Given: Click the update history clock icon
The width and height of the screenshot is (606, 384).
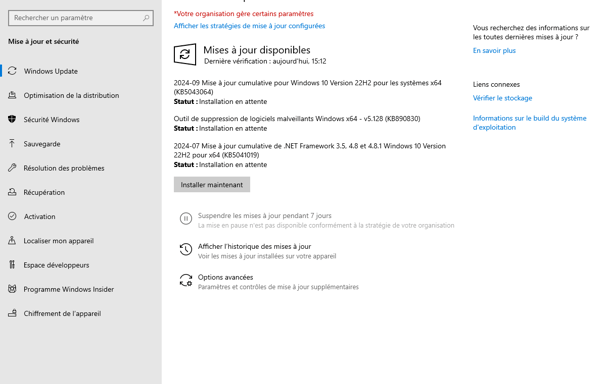Looking at the screenshot, I should [x=186, y=250].
